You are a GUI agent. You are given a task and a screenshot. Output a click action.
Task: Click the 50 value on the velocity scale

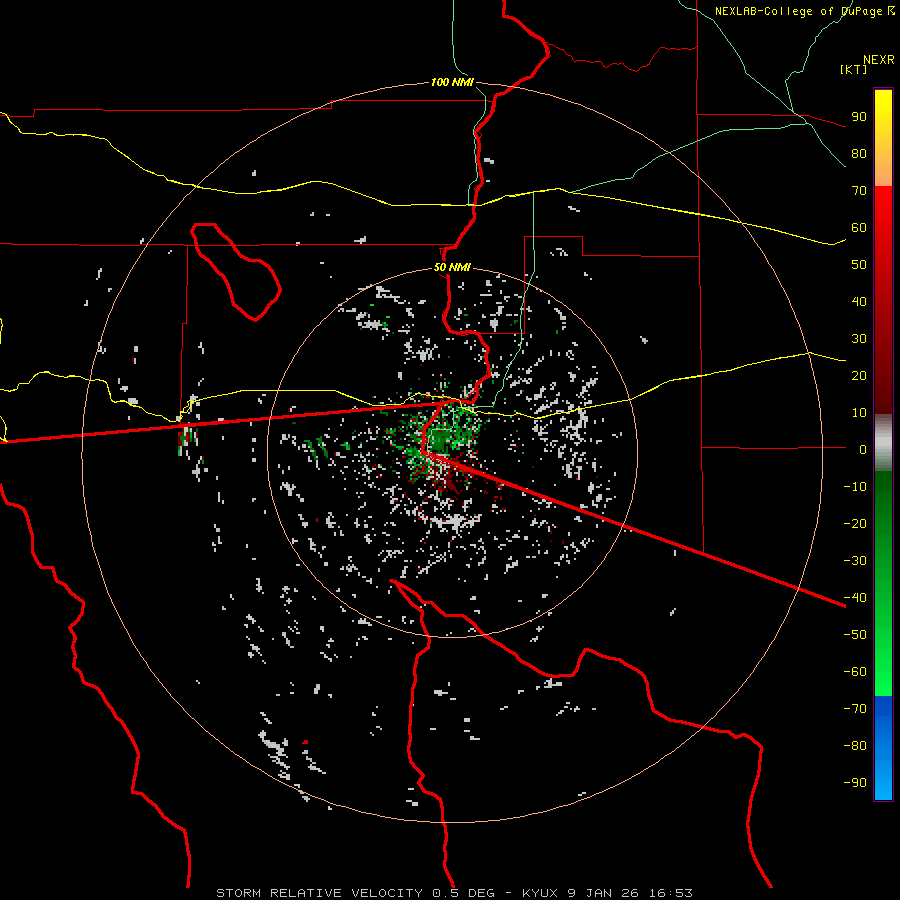click(x=859, y=265)
